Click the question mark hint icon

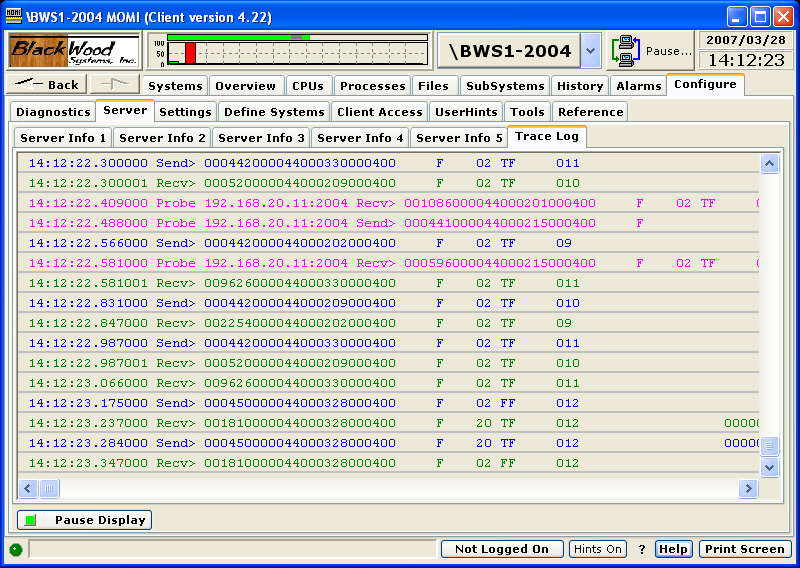pyautogui.click(x=642, y=549)
